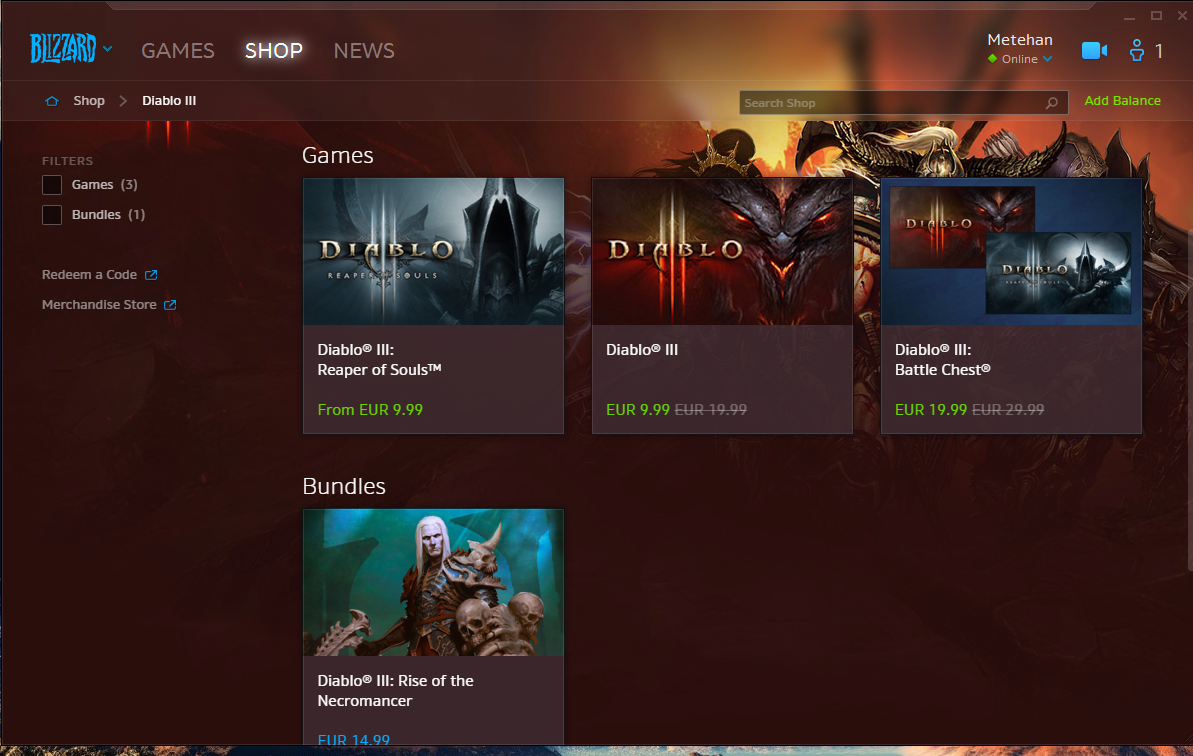The height and width of the screenshot is (756, 1193).
Task: Switch to the SHOP tab
Action: [x=274, y=50]
